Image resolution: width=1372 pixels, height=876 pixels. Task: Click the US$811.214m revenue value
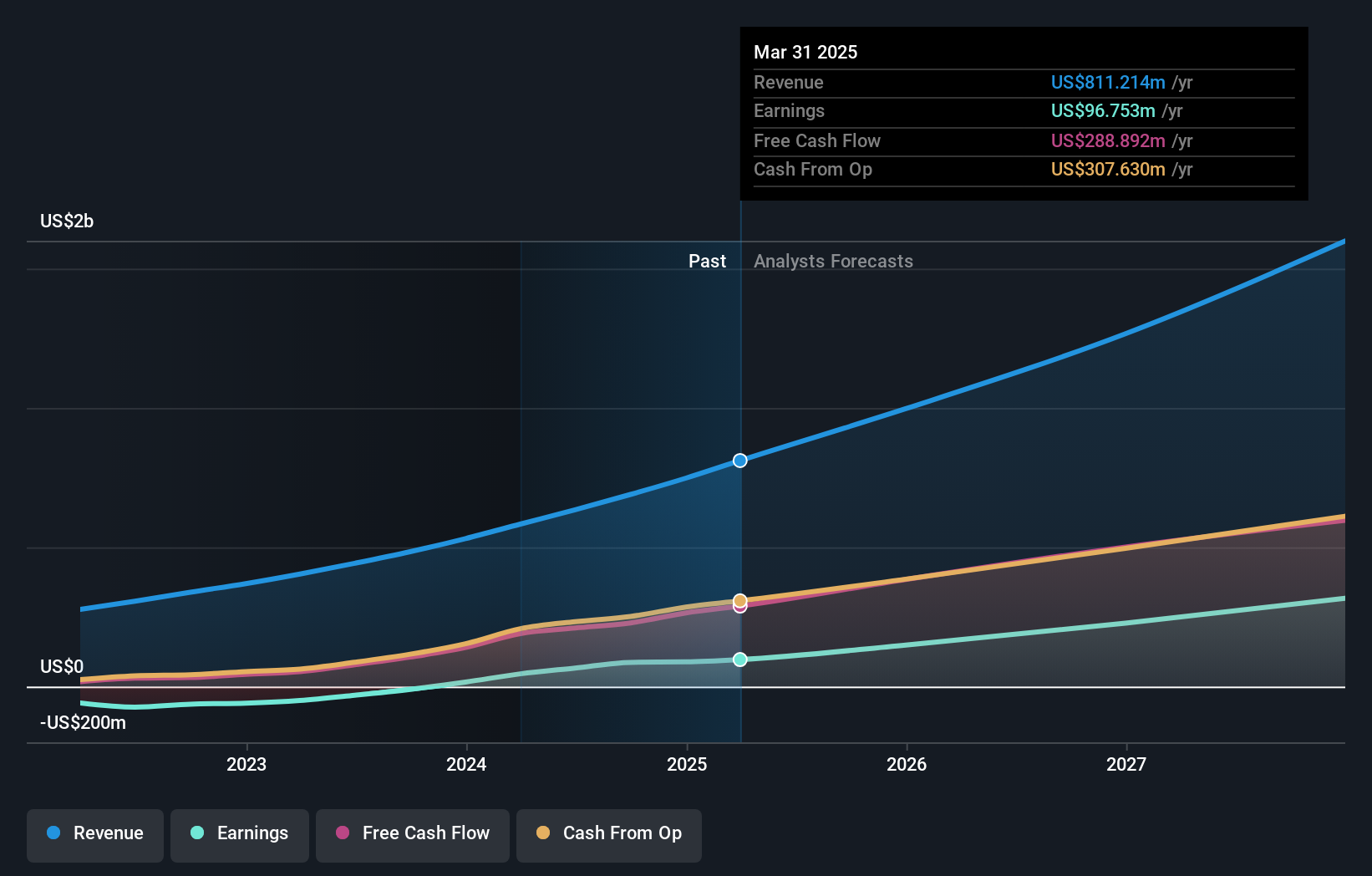(x=1108, y=82)
